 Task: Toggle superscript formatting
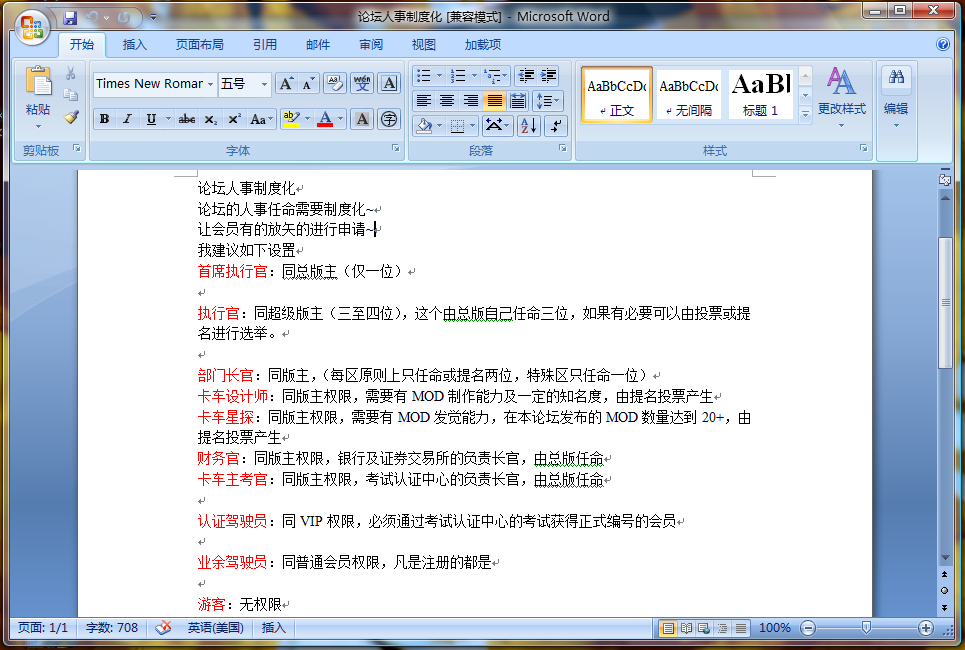point(234,119)
